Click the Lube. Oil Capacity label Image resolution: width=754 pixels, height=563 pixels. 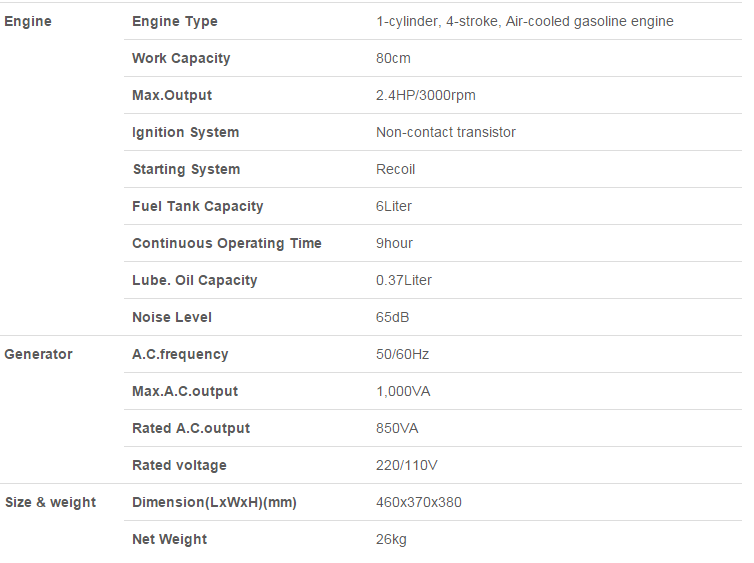[x=195, y=281]
